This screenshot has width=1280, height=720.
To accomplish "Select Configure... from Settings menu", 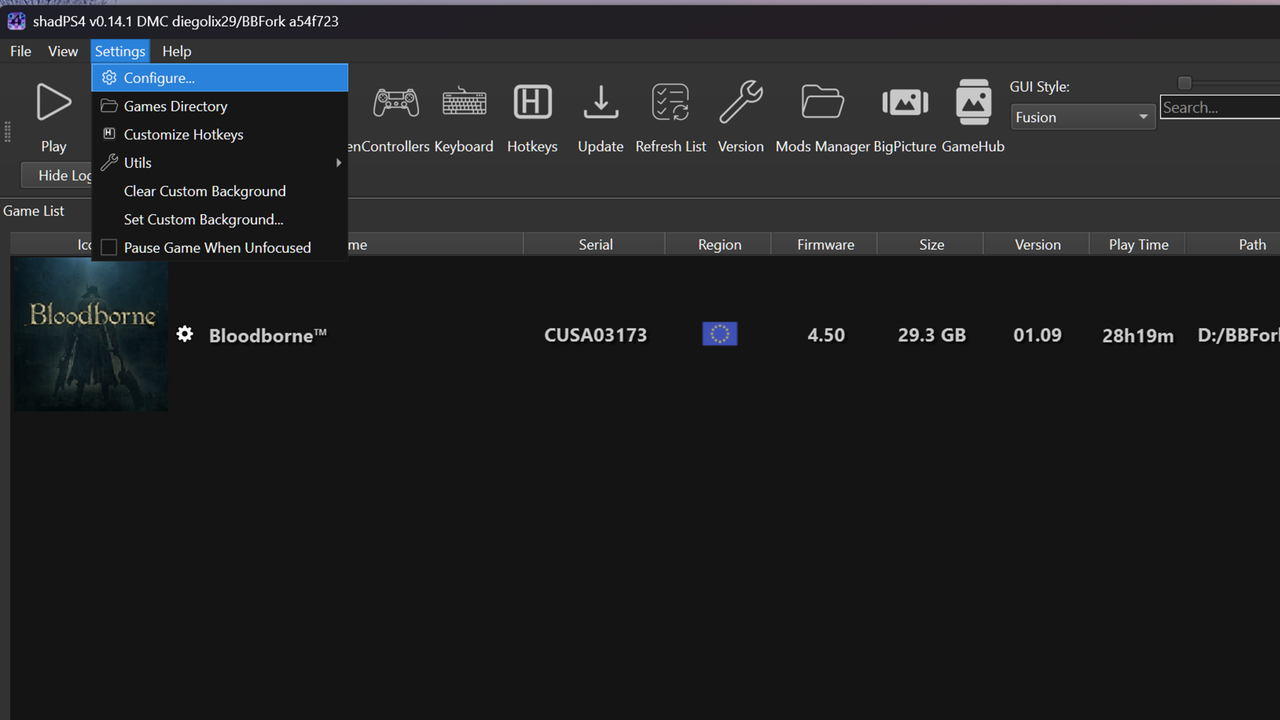I will pyautogui.click(x=219, y=78).
